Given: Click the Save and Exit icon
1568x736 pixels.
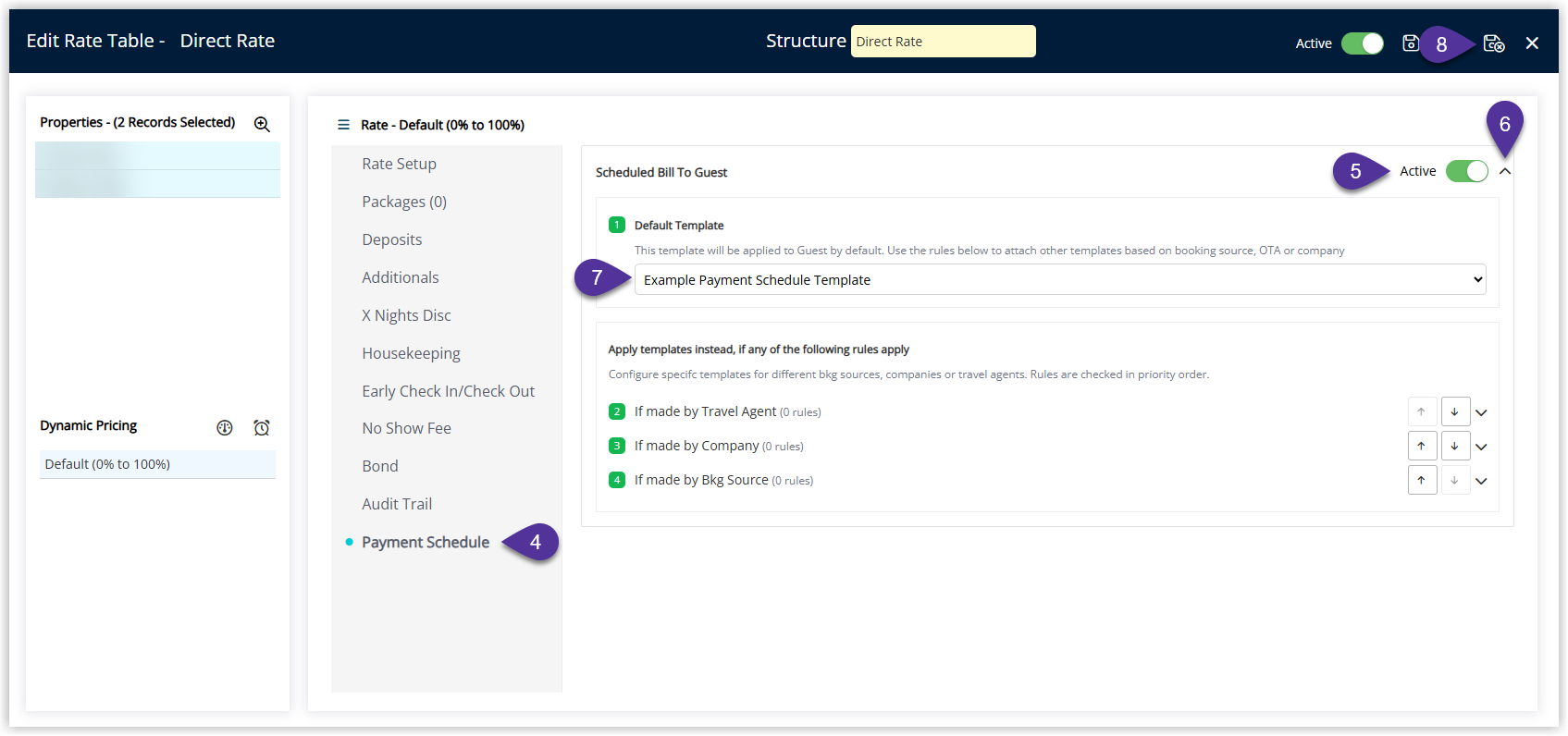Looking at the screenshot, I should tap(1494, 43).
